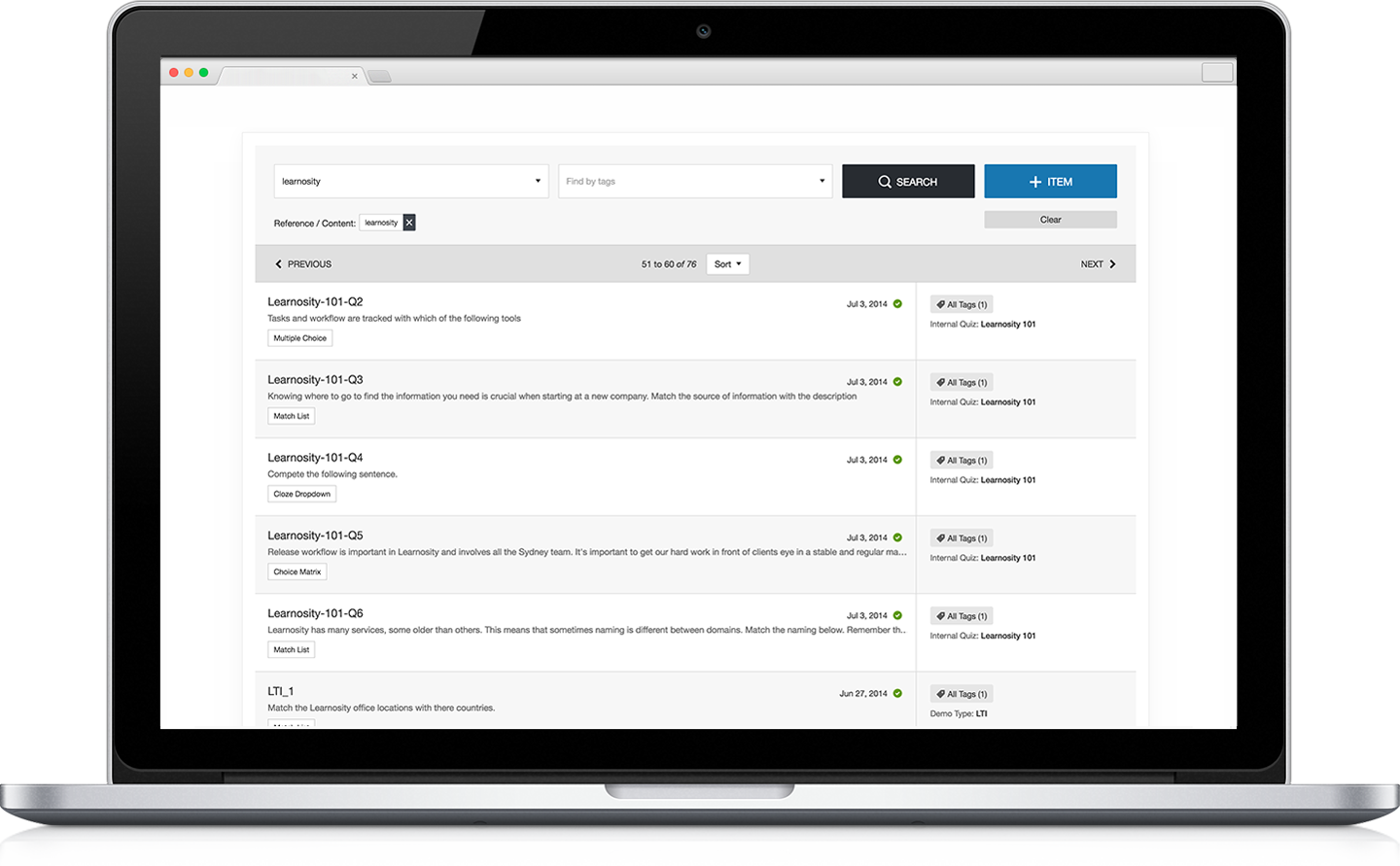
Task: Add a new item with the ITEM button
Action: (x=1050, y=182)
